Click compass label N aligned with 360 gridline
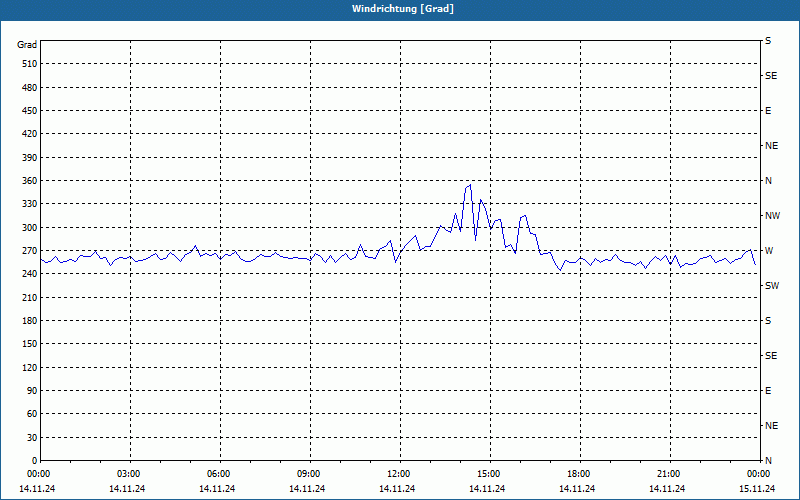 click(x=768, y=181)
